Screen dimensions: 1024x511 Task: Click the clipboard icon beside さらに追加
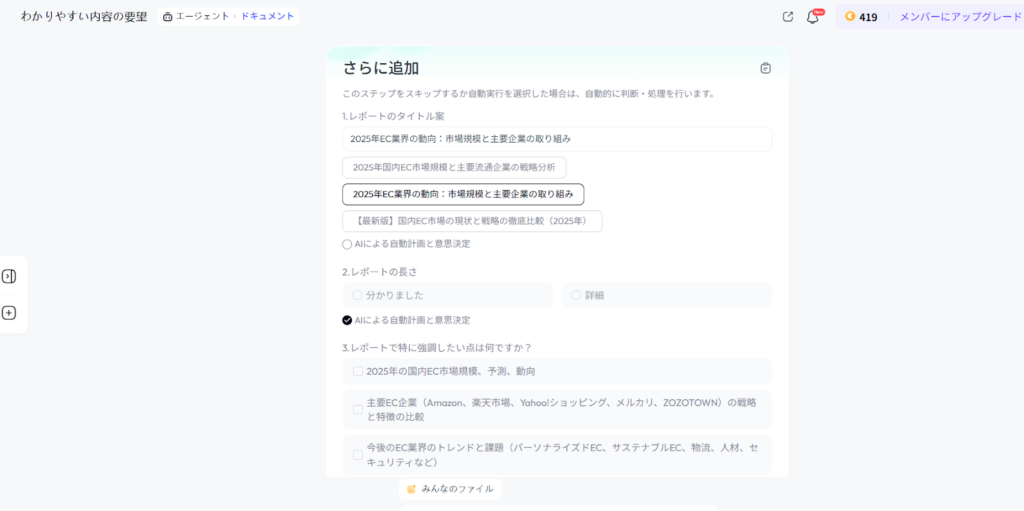(765, 68)
